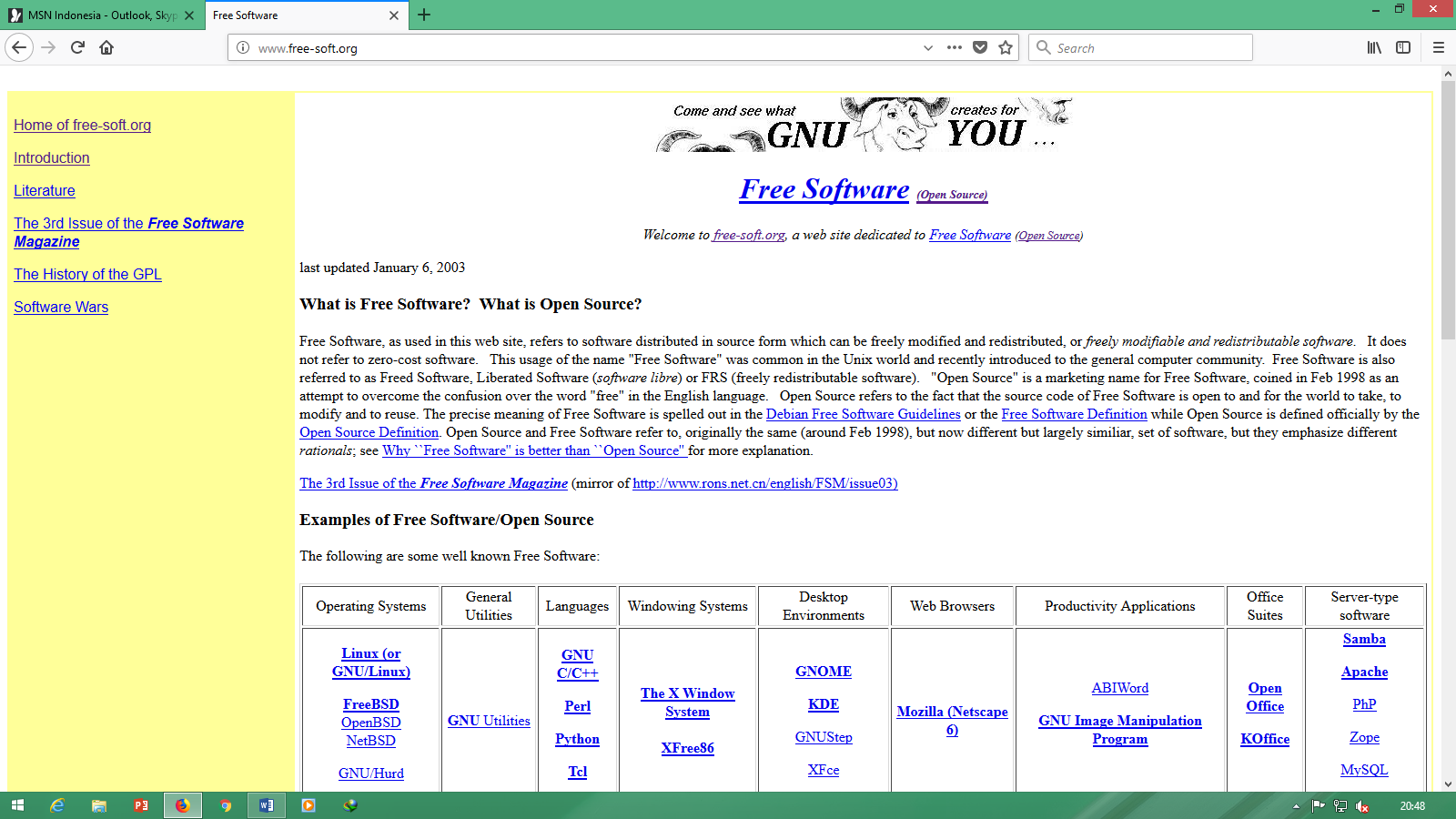This screenshot has height=819, width=1456.
Task: Click the taskbar clock showing 20:48
Action: coord(1412,805)
